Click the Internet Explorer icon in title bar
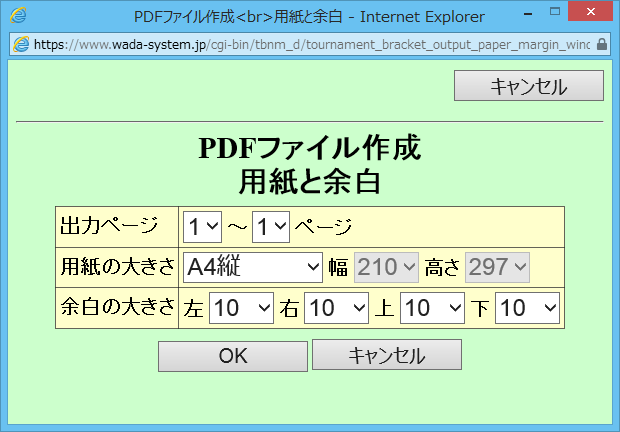 (x=18, y=15)
